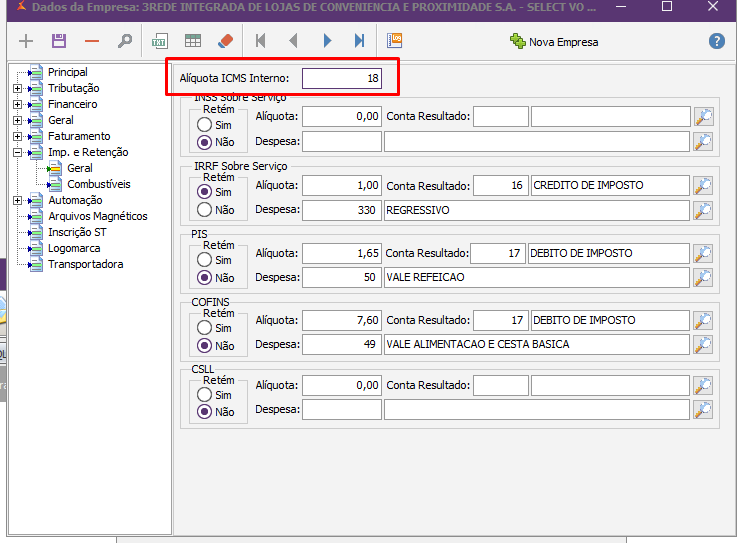Open Inscrição ST in the tree
Screen dimensions: 737x543
coord(77,232)
